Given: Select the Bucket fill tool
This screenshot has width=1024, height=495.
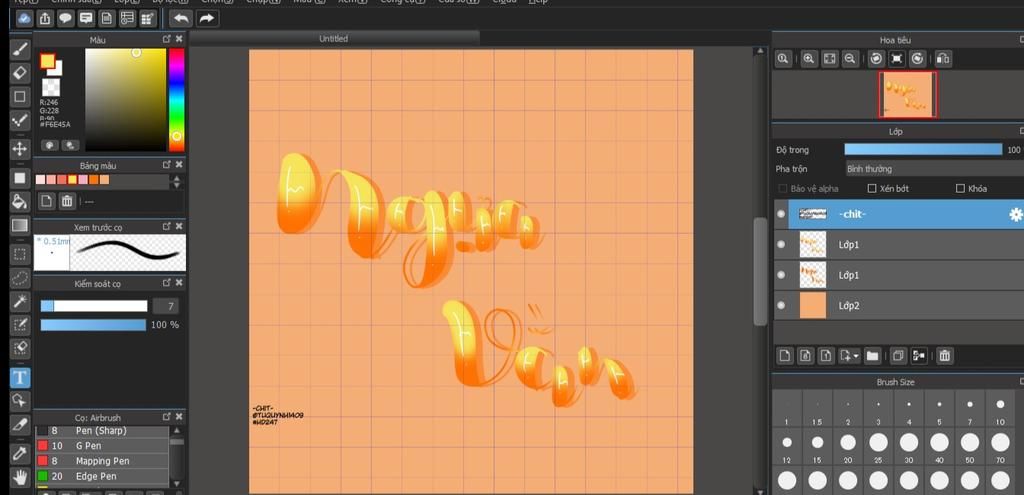Looking at the screenshot, I should [x=20, y=201].
